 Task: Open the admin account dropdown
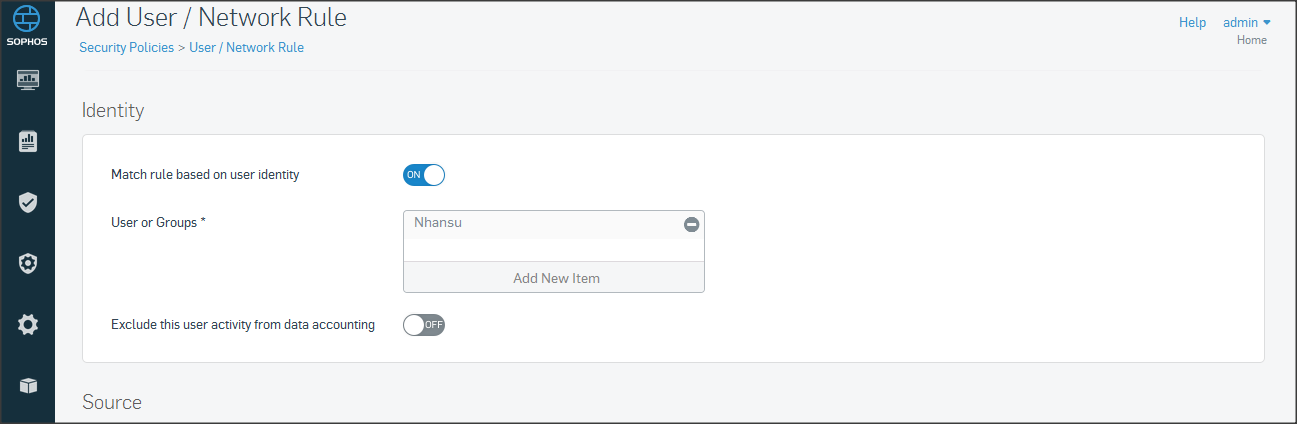click(1246, 22)
